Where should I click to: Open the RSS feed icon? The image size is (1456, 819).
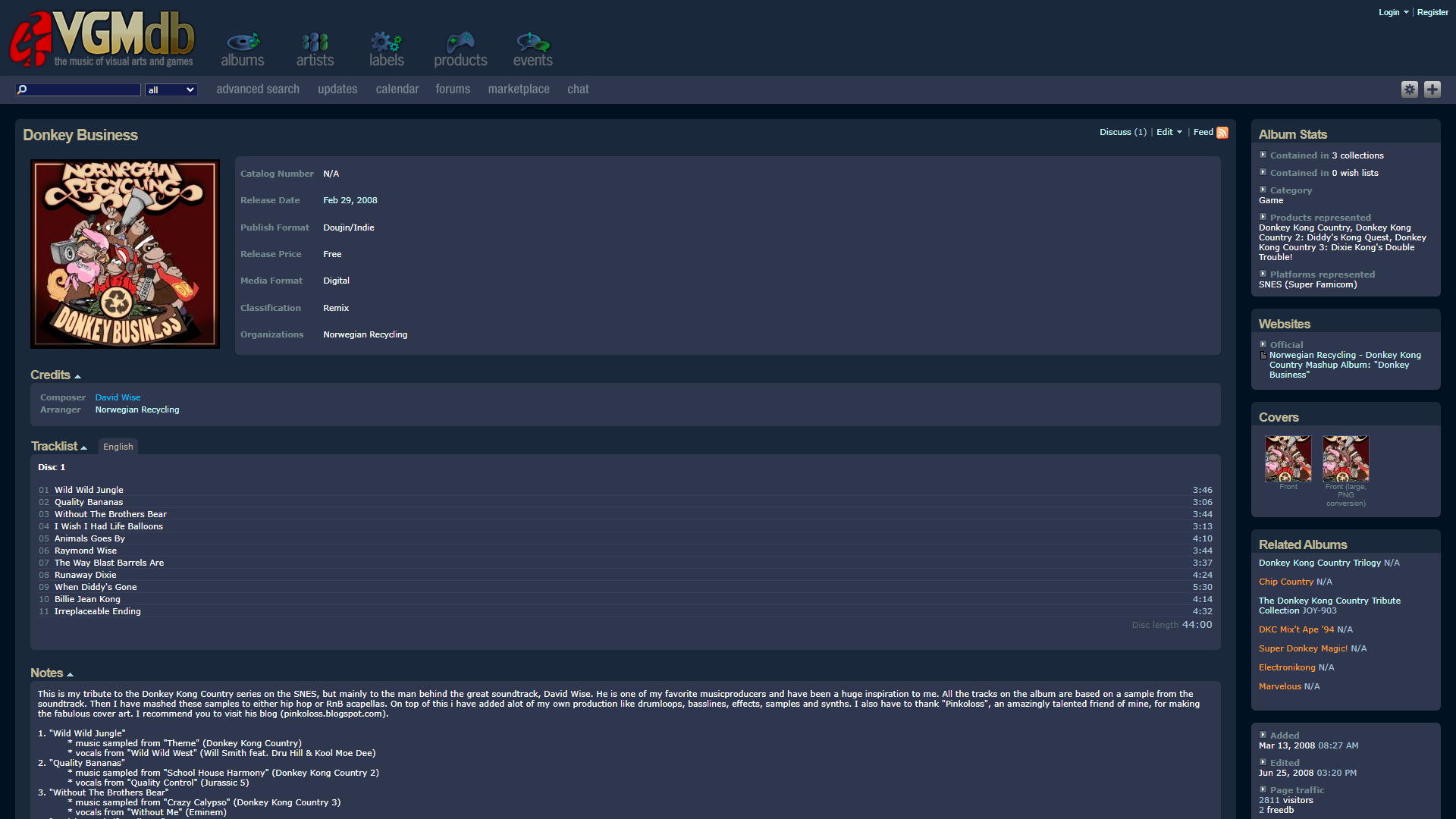click(1222, 133)
